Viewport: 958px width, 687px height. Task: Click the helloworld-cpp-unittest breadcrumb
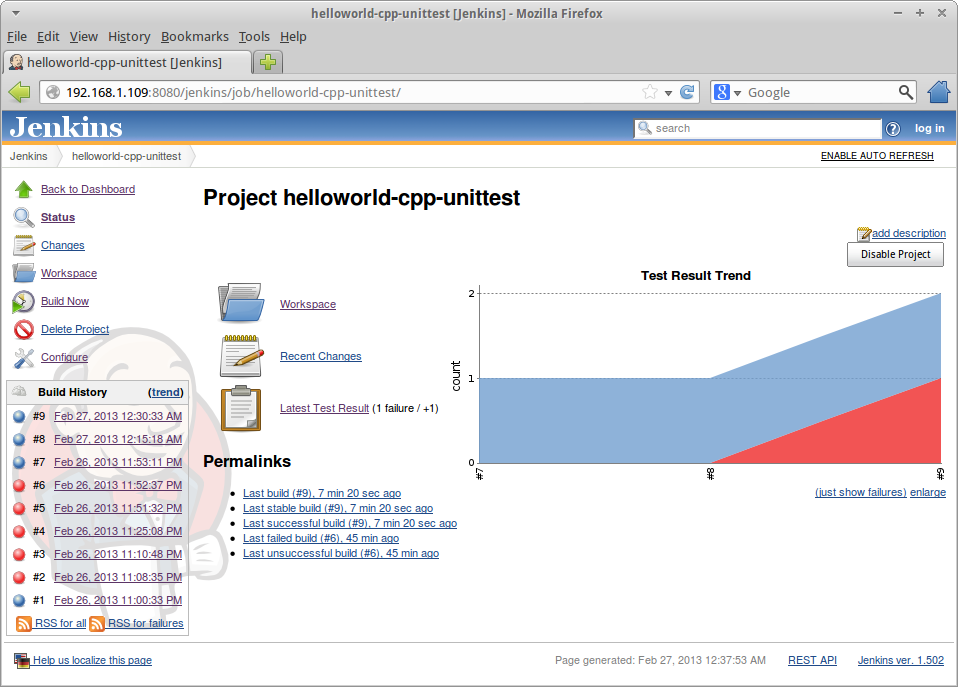126,156
